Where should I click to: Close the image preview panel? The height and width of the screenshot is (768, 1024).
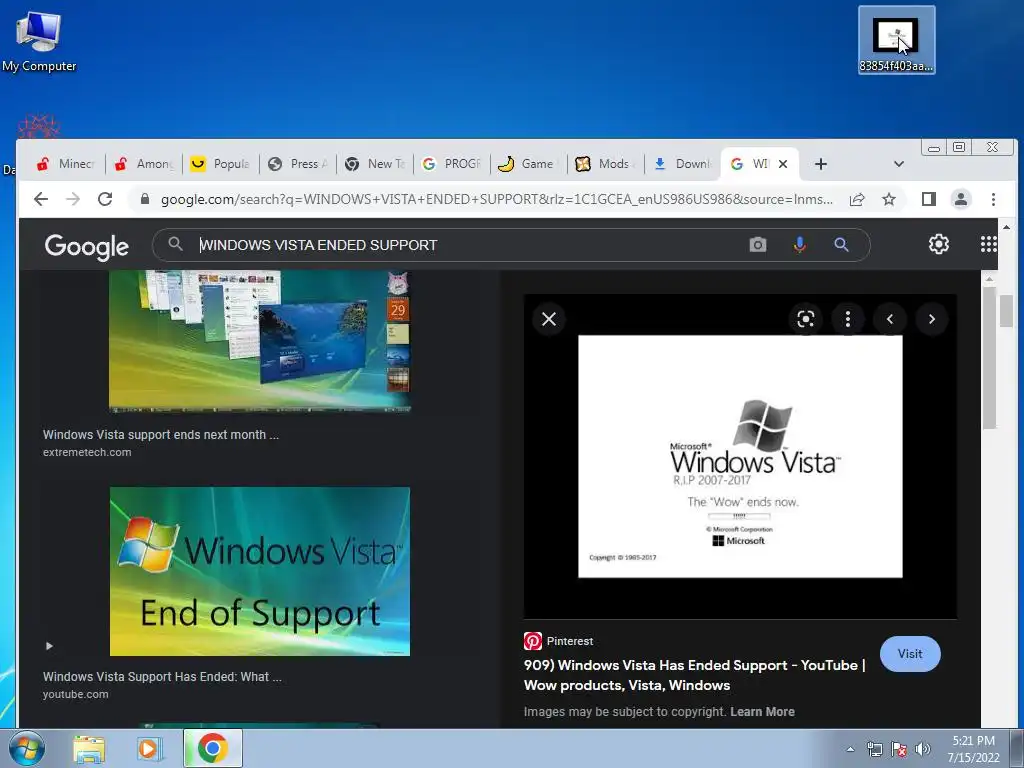pos(549,319)
